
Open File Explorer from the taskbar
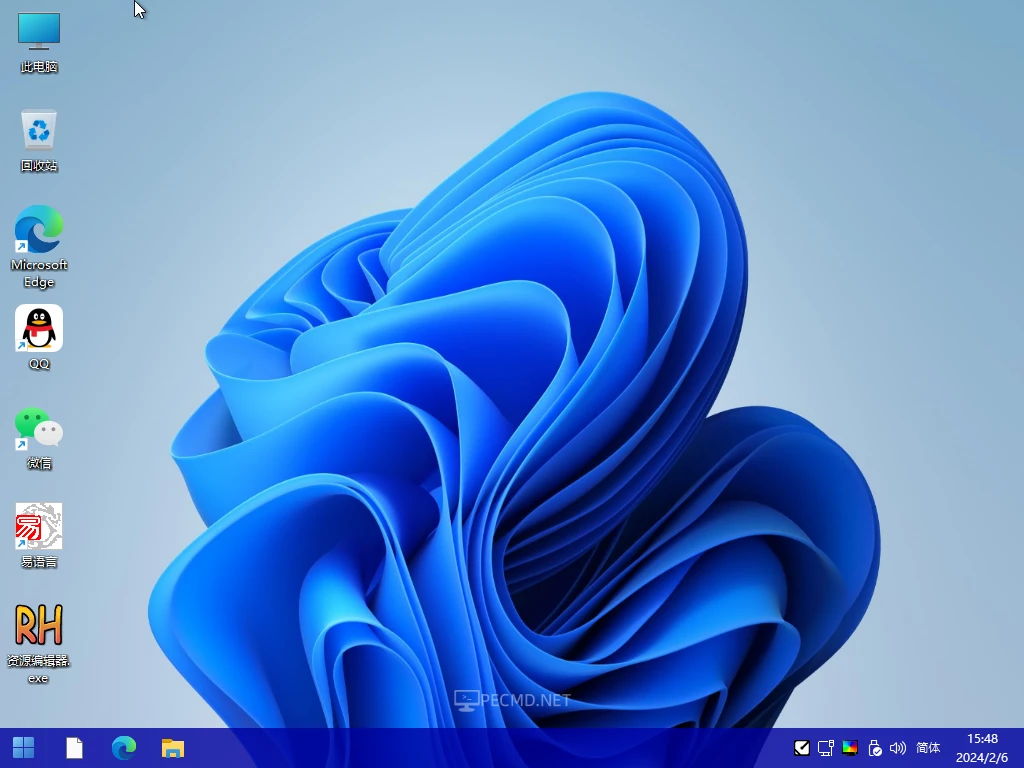click(x=173, y=748)
